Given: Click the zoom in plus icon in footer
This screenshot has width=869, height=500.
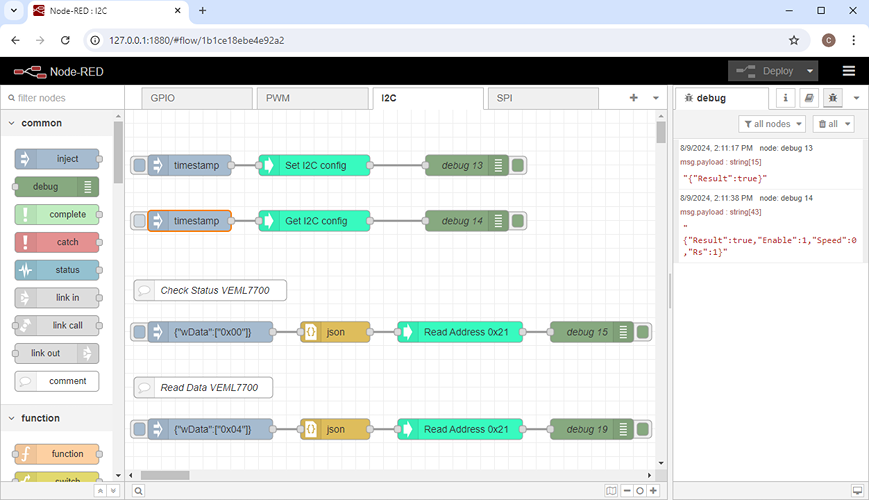Looking at the screenshot, I should (x=653, y=491).
